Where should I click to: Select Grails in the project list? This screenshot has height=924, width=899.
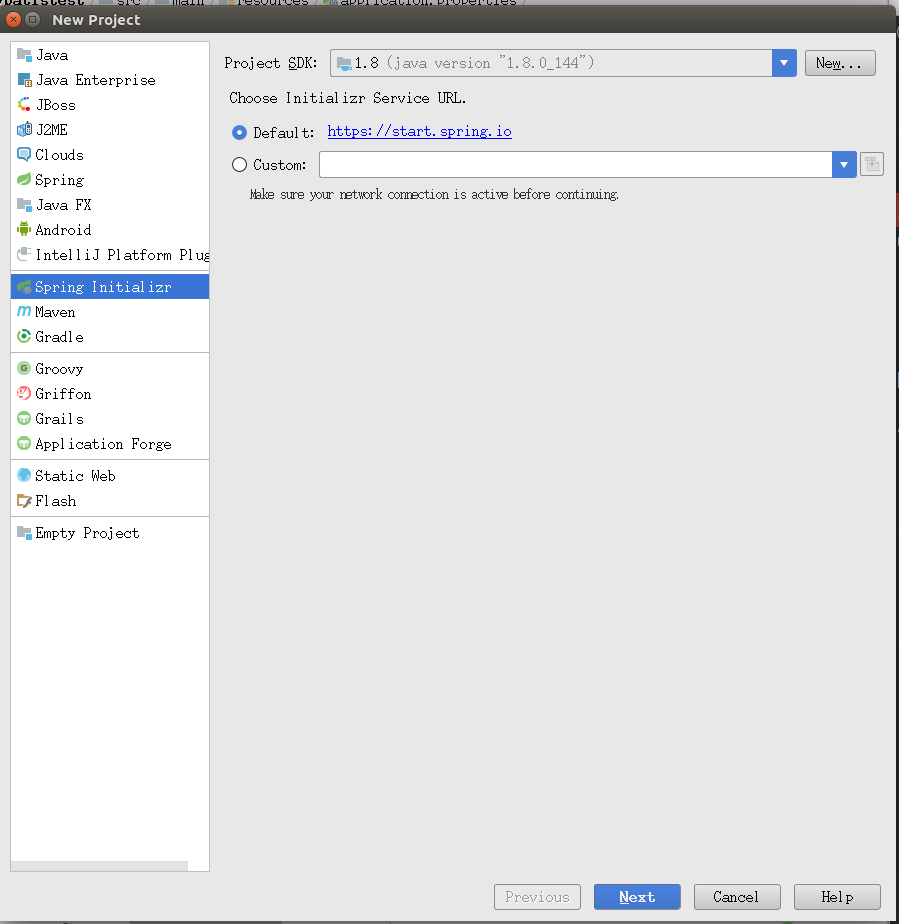click(x=60, y=419)
